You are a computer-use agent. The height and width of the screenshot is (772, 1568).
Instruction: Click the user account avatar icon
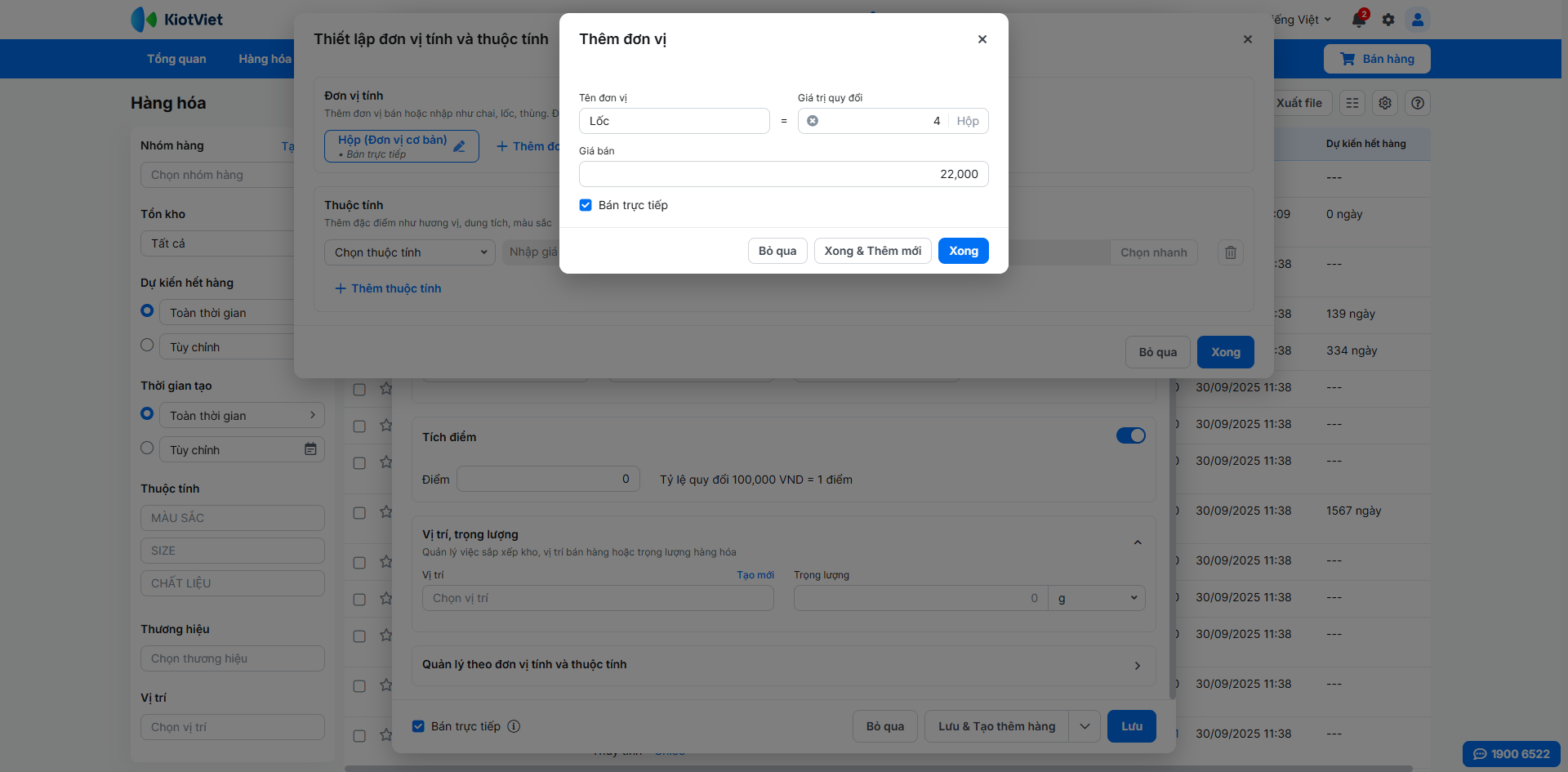point(1418,20)
